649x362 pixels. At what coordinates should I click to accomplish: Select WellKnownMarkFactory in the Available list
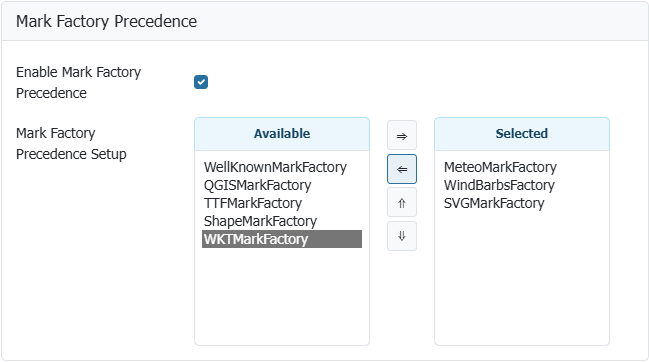pos(281,167)
